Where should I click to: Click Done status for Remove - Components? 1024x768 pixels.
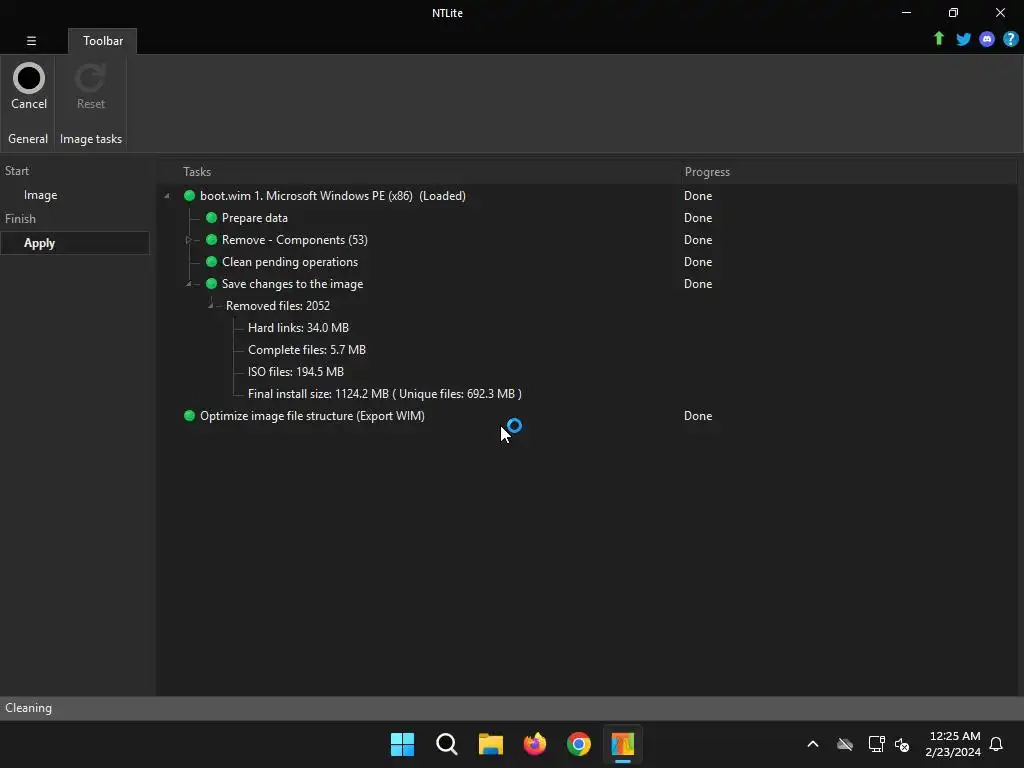click(x=697, y=240)
